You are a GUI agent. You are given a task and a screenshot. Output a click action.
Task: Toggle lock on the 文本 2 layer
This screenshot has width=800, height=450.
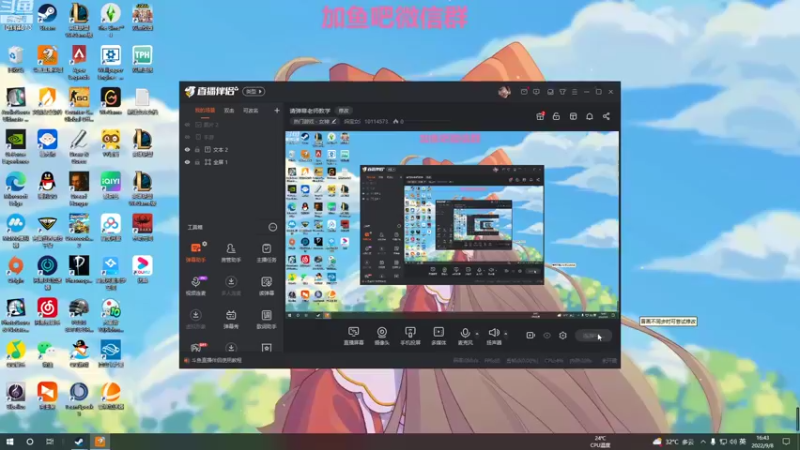tap(197, 149)
